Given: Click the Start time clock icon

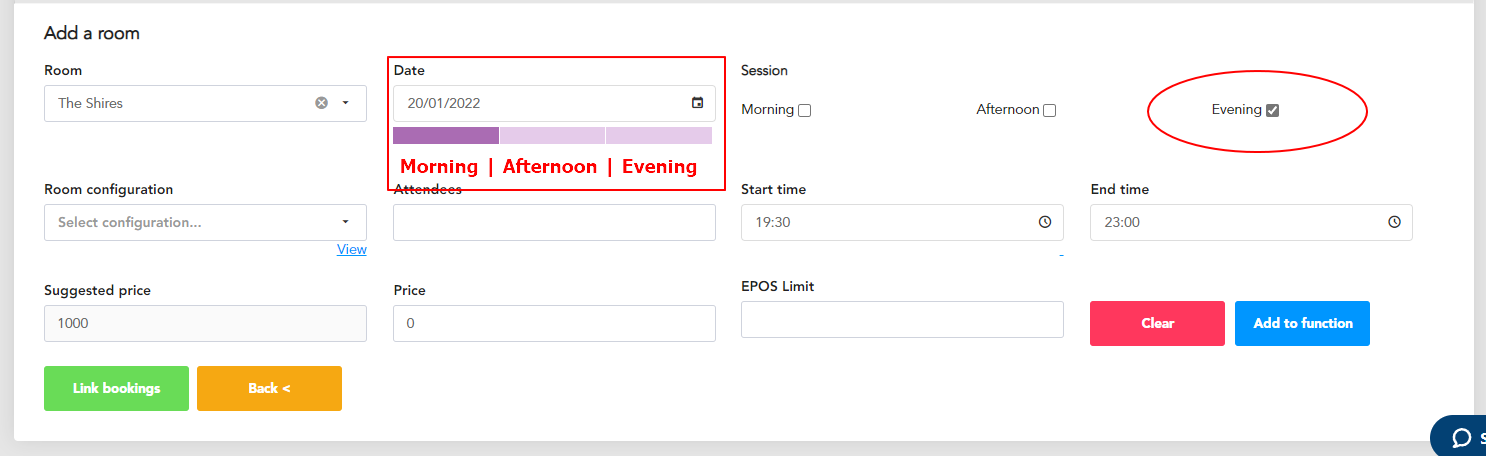Looking at the screenshot, I should [1045, 222].
